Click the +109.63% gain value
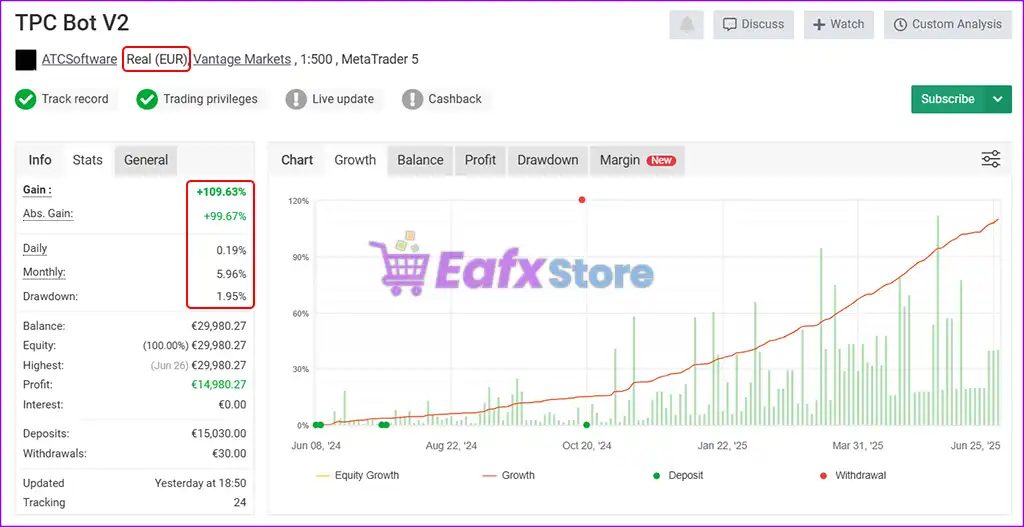The image size is (1024, 527). 221,192
